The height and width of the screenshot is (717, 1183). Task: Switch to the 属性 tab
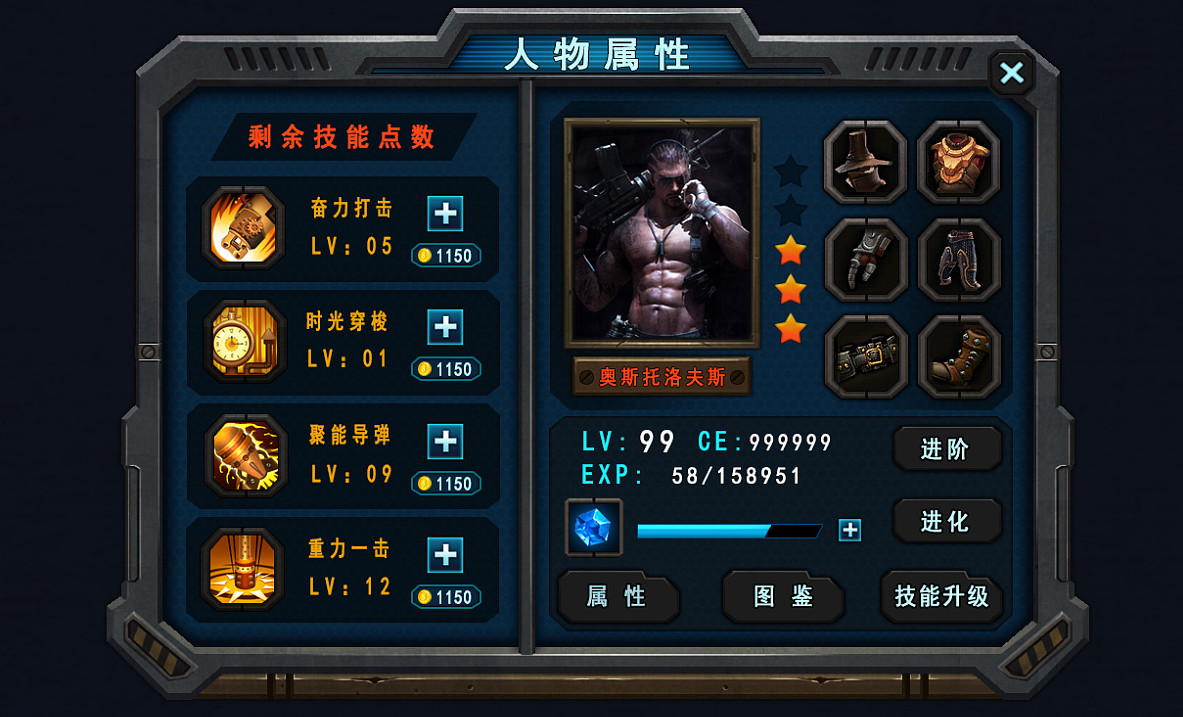618,596
